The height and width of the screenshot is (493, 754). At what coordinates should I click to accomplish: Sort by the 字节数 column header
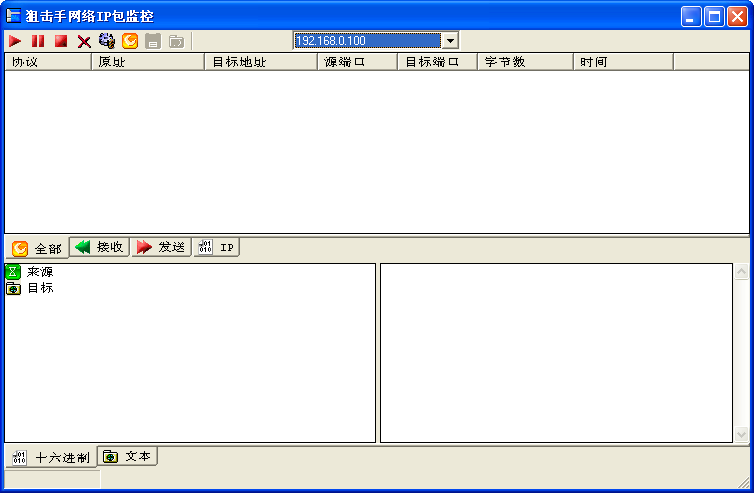(525, 62)
